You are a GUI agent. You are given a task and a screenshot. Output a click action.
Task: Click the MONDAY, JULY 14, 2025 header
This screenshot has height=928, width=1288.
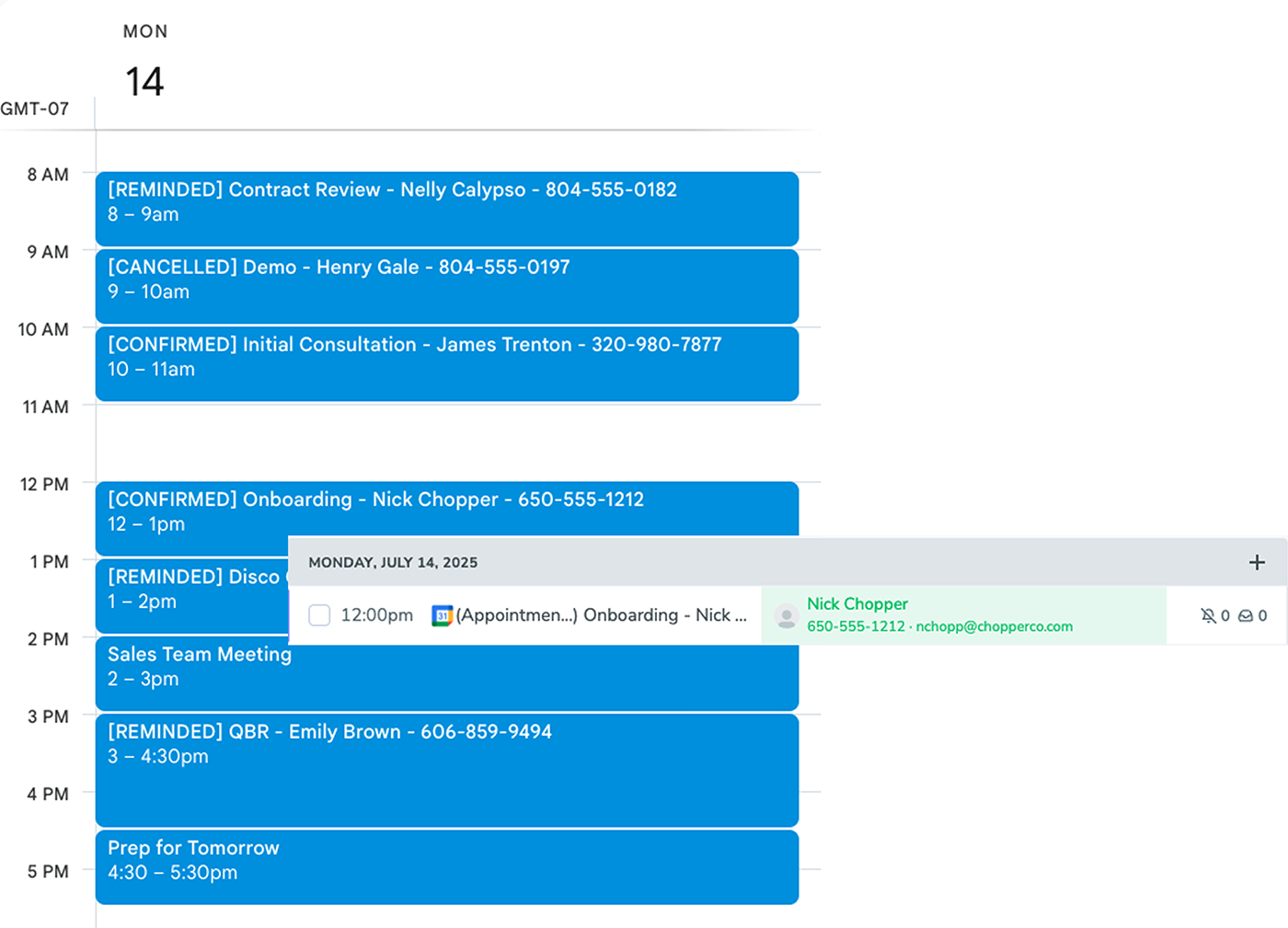pyautogui.click(x=394, y=561)
